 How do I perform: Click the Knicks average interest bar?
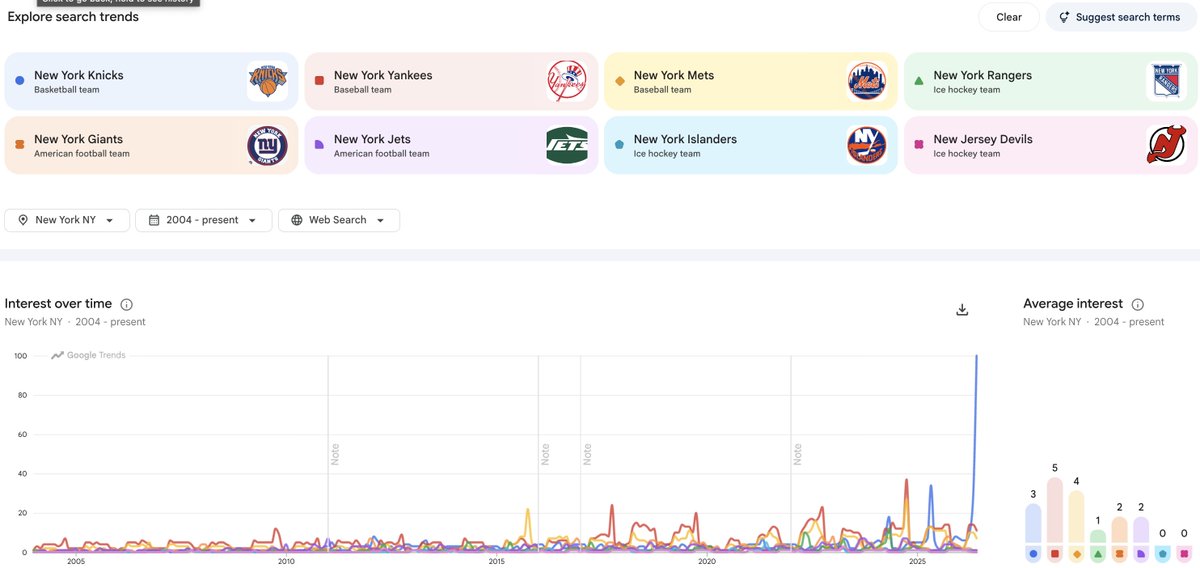coord(1033,523)
